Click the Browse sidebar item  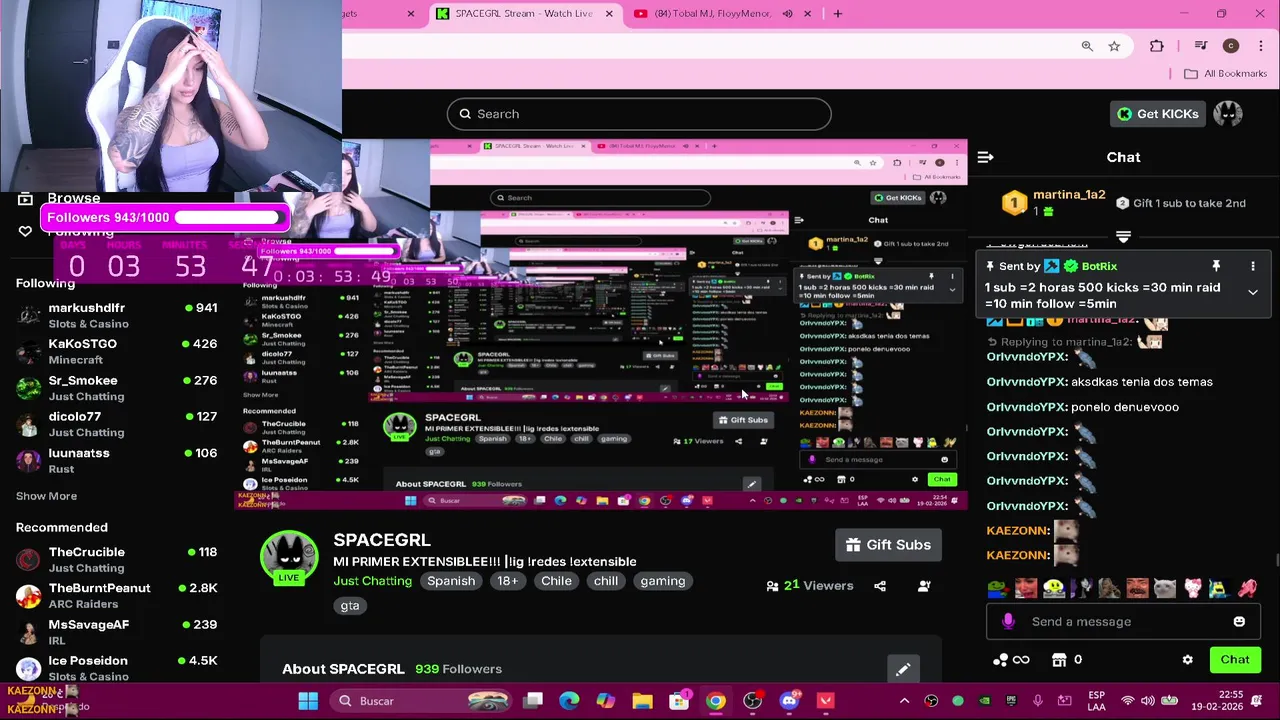pyautogui.click(x=60, y=198)
